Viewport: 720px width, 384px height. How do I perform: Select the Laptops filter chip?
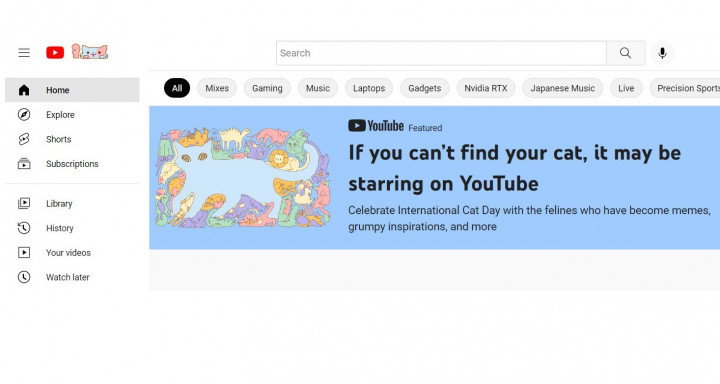(x=369, y=88)
